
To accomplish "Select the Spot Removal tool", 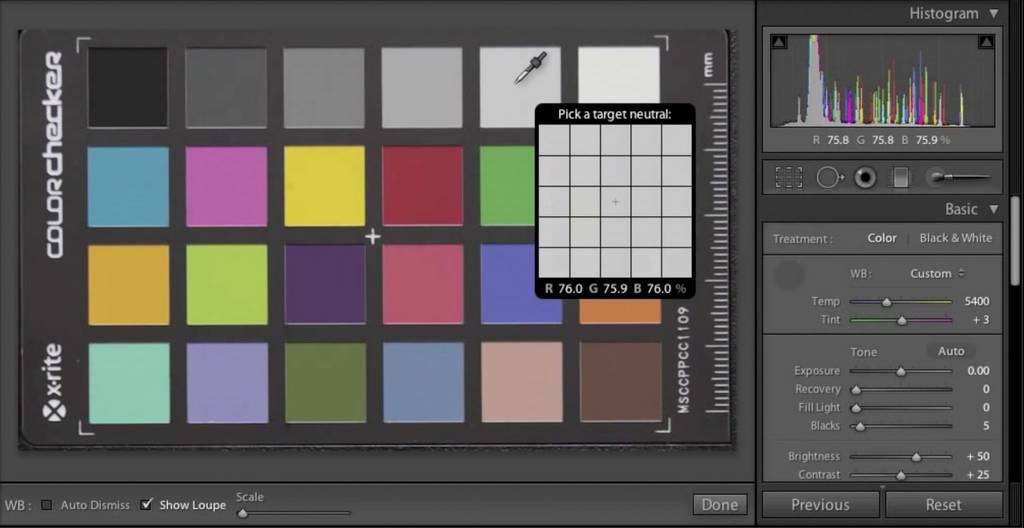I will point(830,178).
